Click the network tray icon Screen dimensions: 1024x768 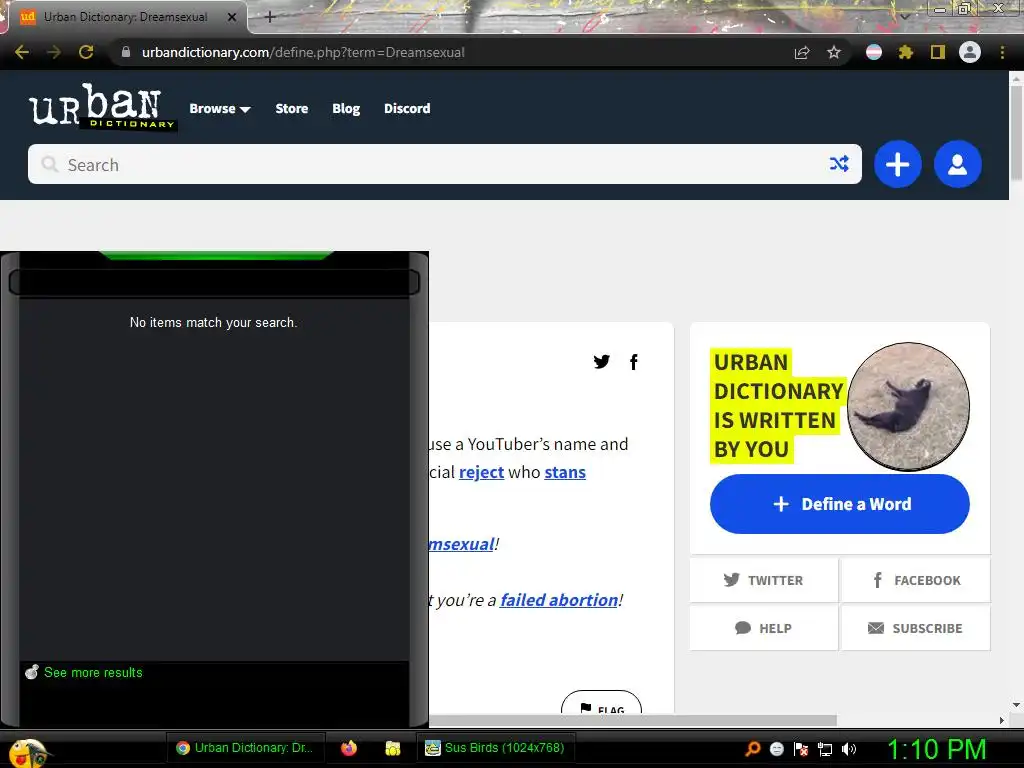(x=825, y=750)
